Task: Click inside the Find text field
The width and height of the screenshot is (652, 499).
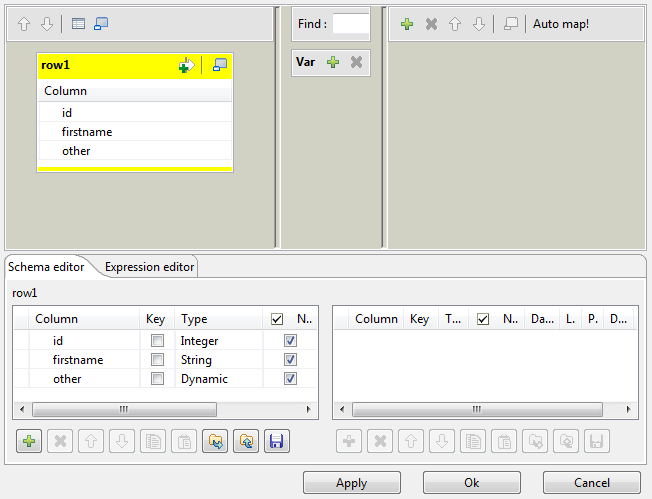Action: [350, 23]
